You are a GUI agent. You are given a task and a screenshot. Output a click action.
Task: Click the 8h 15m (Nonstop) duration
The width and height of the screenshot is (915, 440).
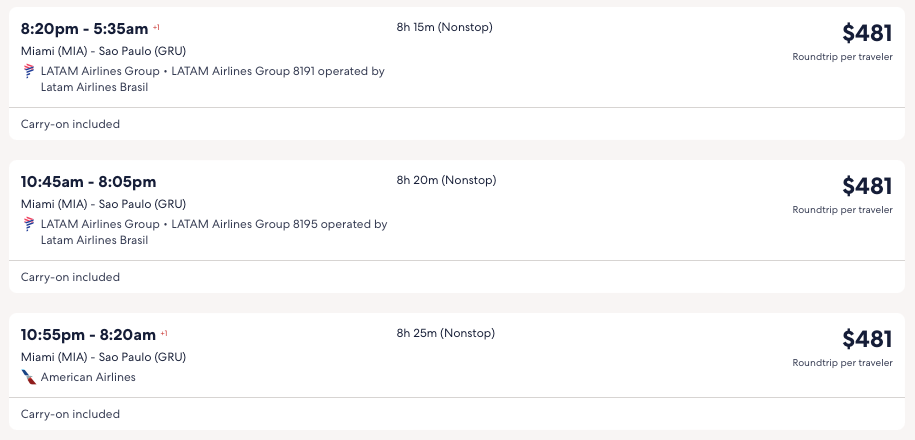coord(444,27)
